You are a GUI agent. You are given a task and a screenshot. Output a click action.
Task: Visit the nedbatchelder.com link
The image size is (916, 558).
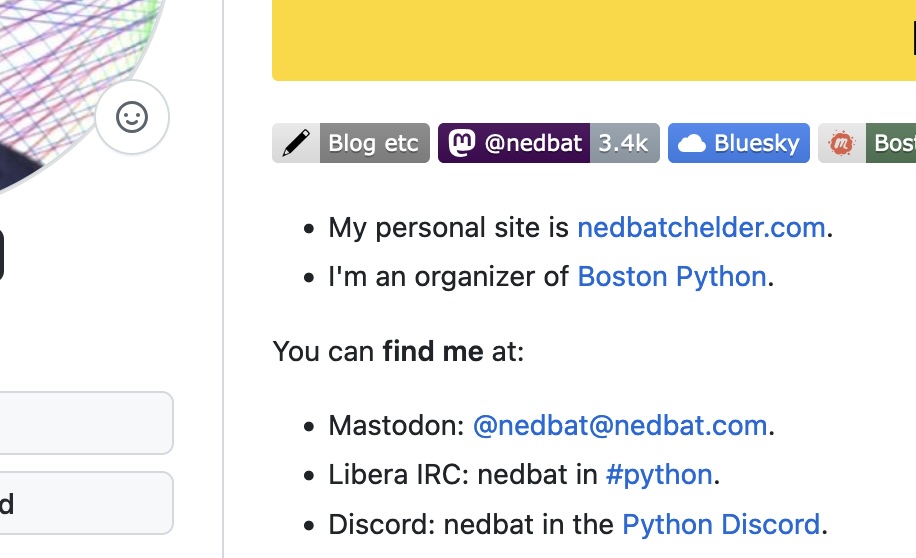(701, 228)
